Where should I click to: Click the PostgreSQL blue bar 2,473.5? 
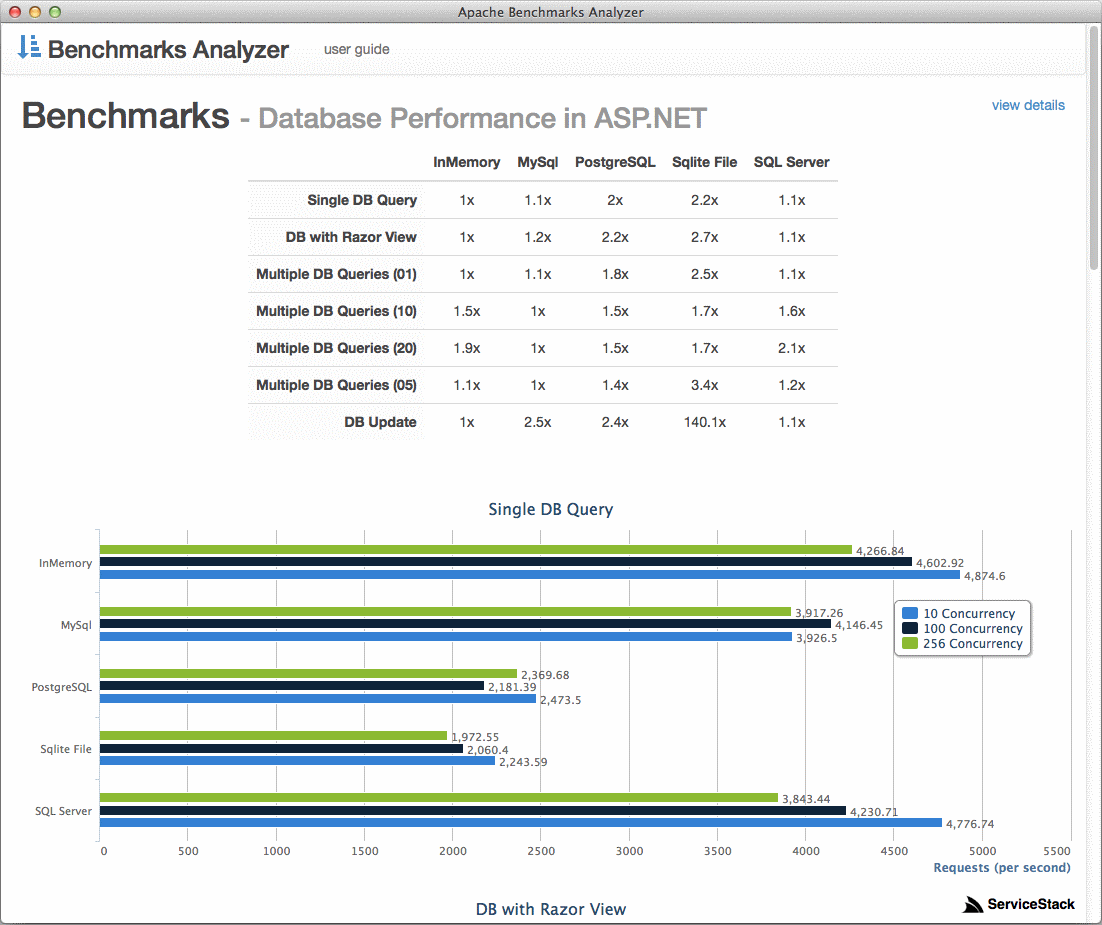tap(318, 698)
